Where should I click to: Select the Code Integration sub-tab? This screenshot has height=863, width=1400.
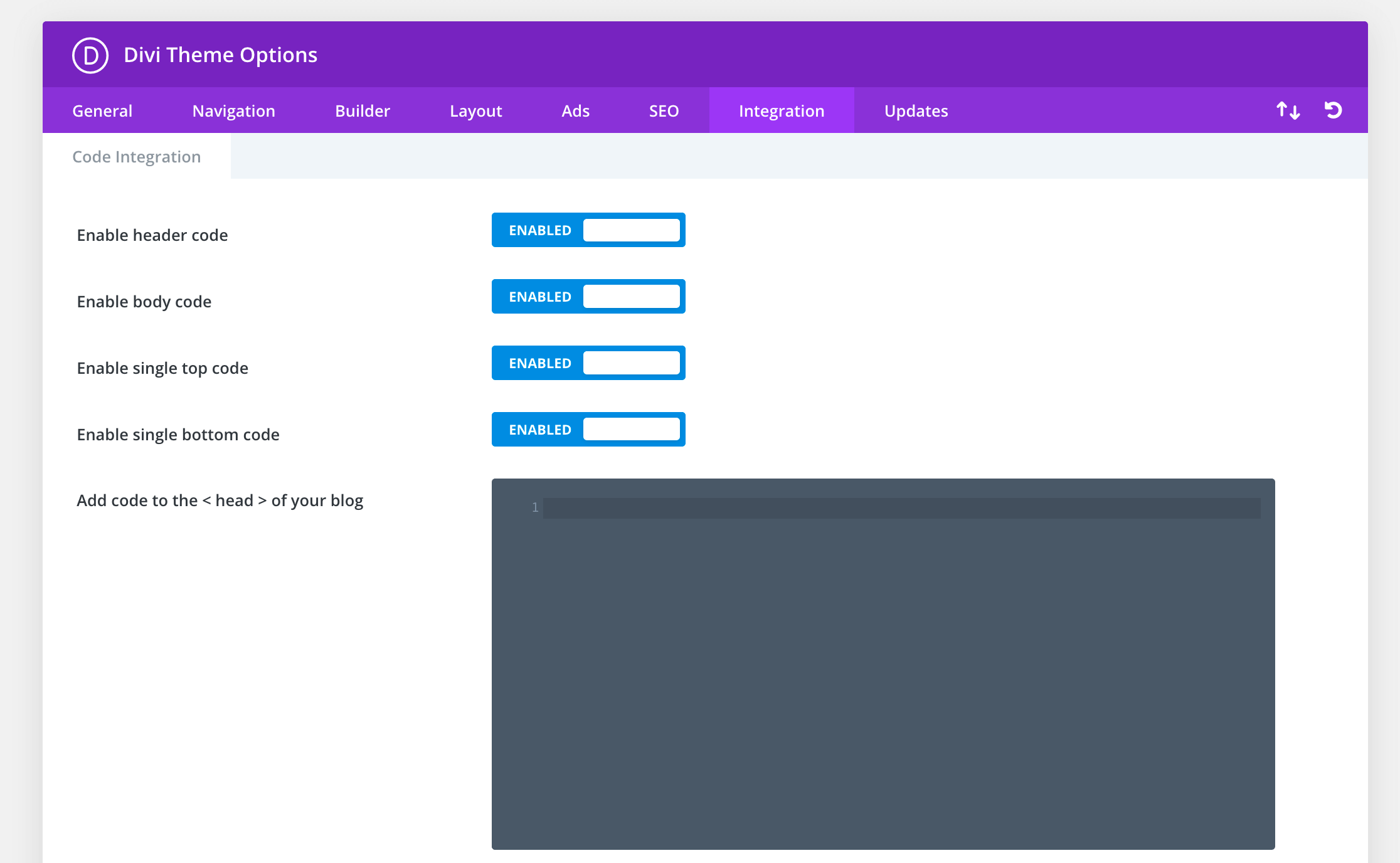click(x=137, y=157)
